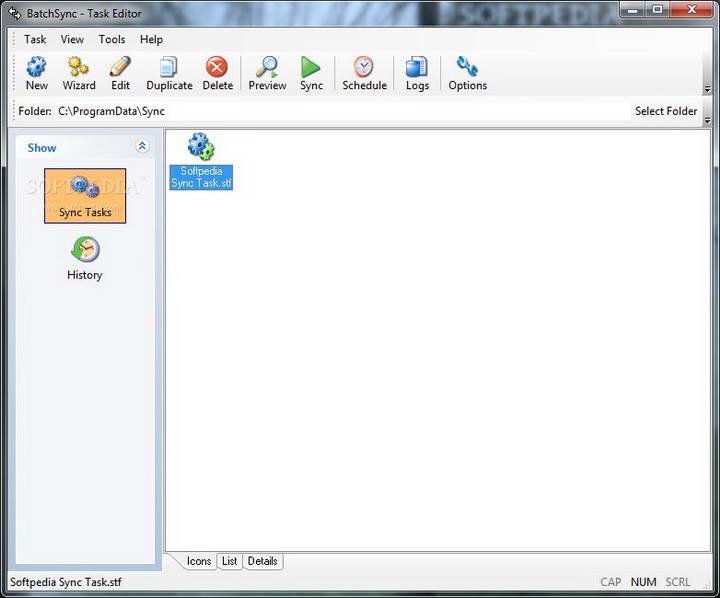Screen dimensions: 720x598
Task: Create a New sync task
Action: tap(36, 73)
